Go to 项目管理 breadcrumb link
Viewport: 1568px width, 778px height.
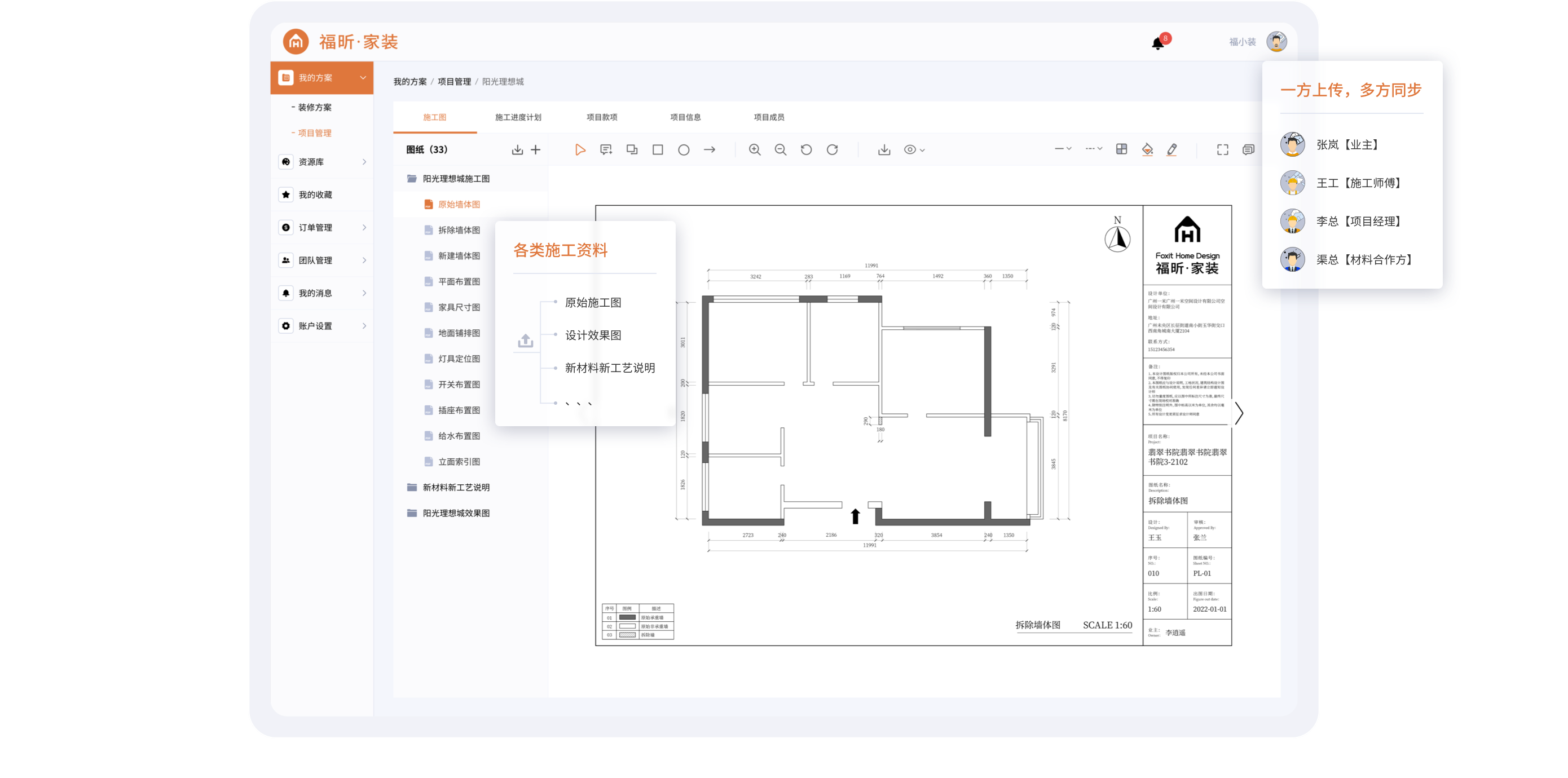coord(454,82)
